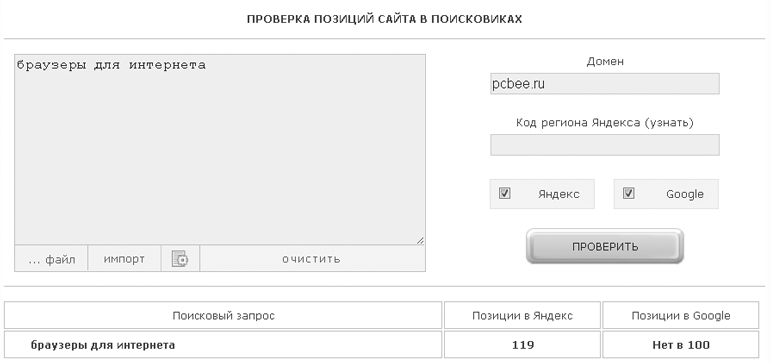
Task: Open the settings icon beside import
Action: [x=180, y=258]
